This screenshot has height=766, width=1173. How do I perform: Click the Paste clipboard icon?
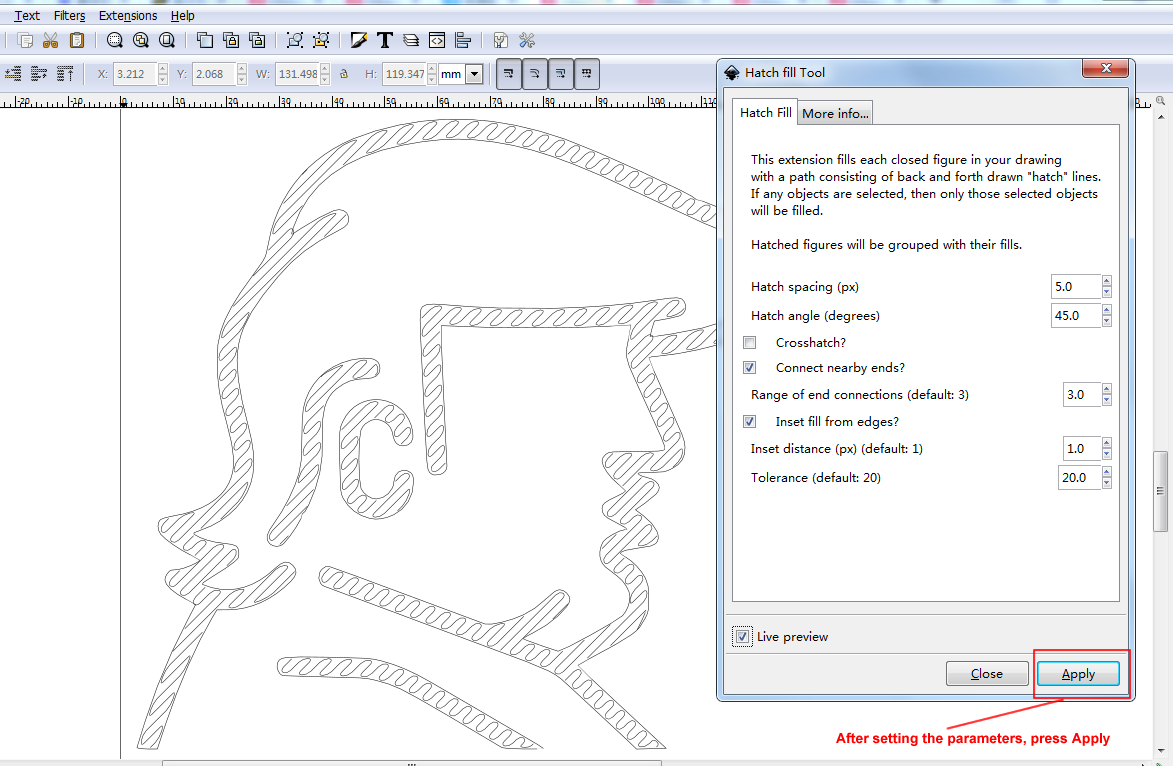click(77, 40)
